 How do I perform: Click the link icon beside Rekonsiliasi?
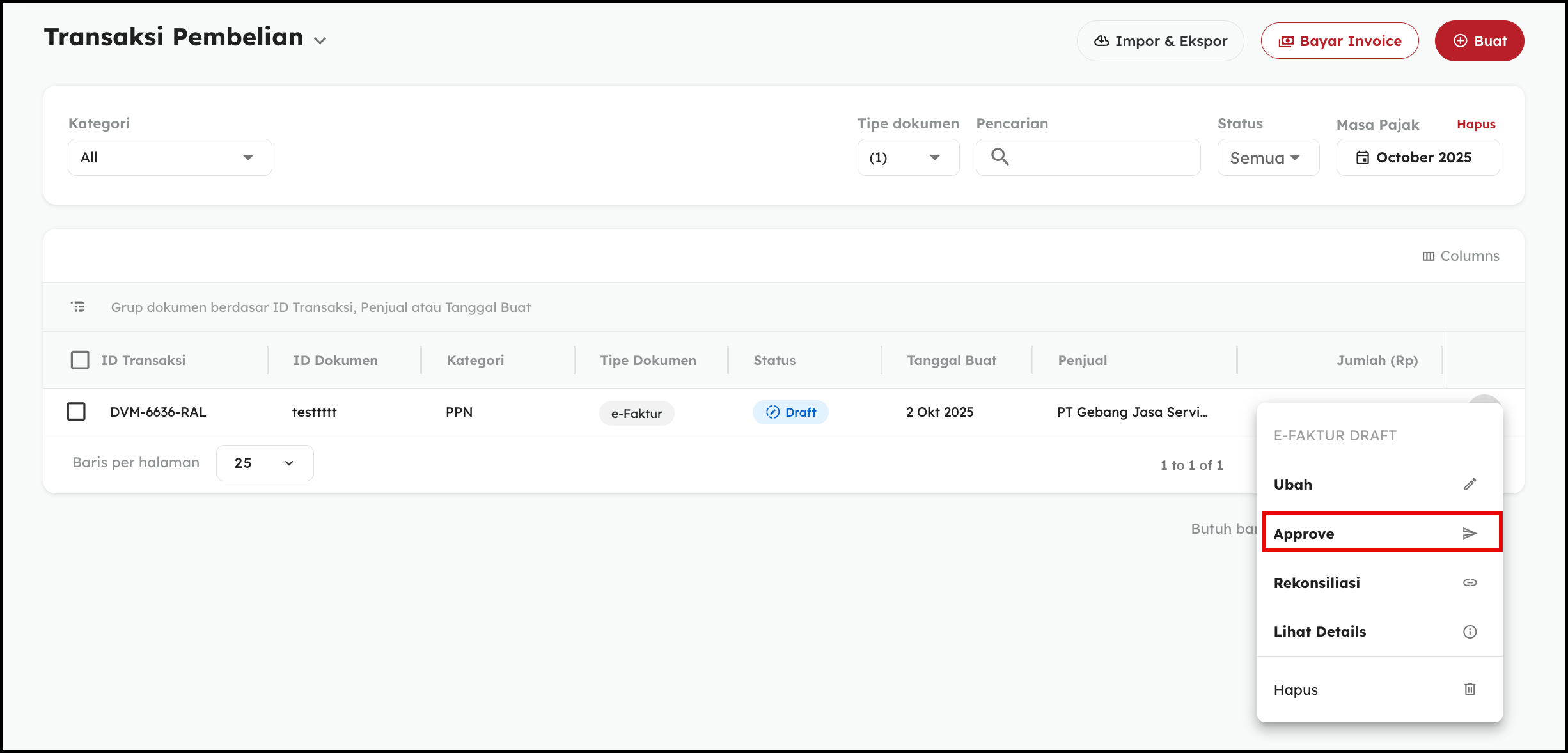(1470, 582)
